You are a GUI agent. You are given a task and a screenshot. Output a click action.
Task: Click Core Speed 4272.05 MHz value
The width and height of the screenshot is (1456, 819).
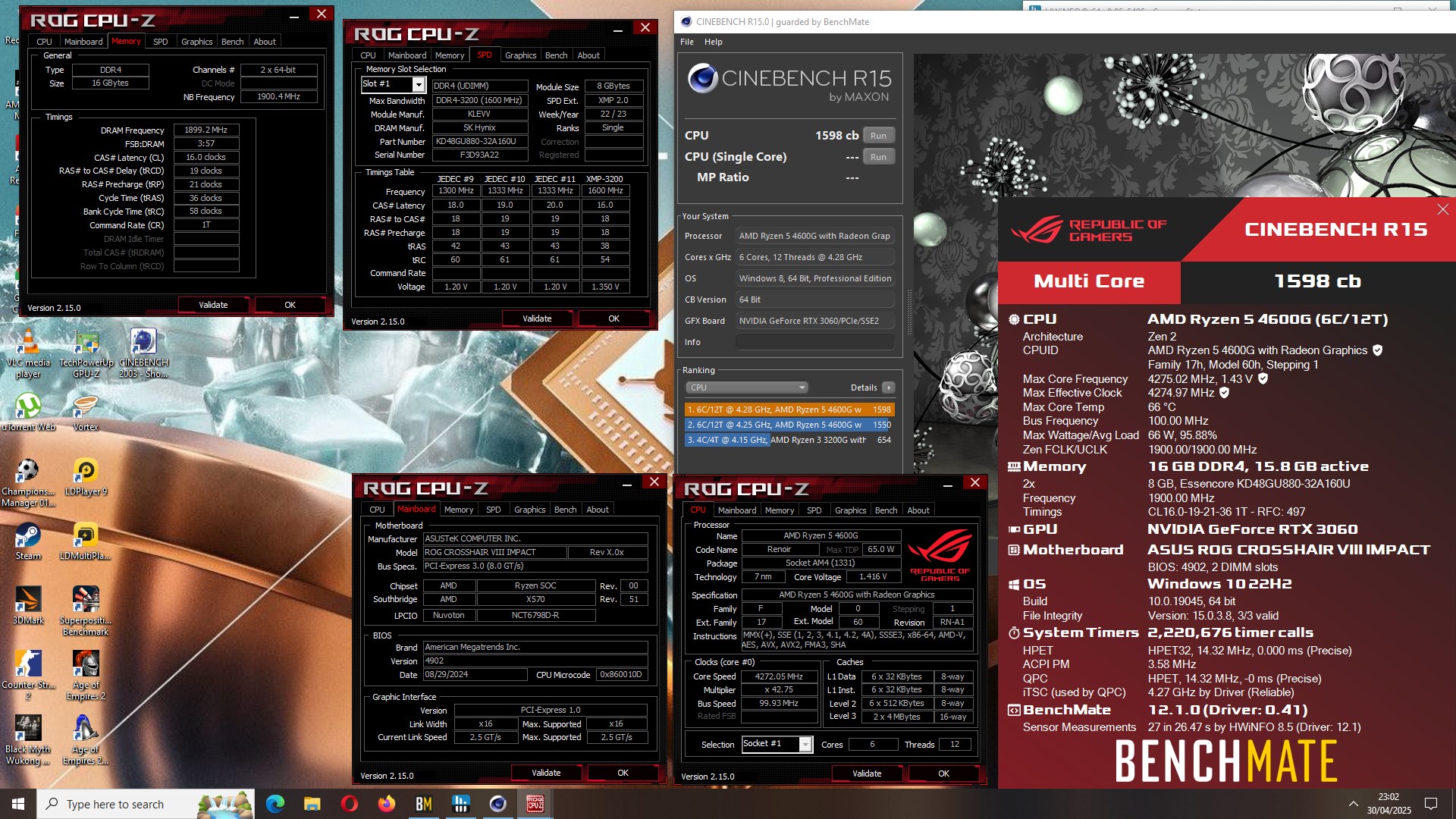(780, 676)
